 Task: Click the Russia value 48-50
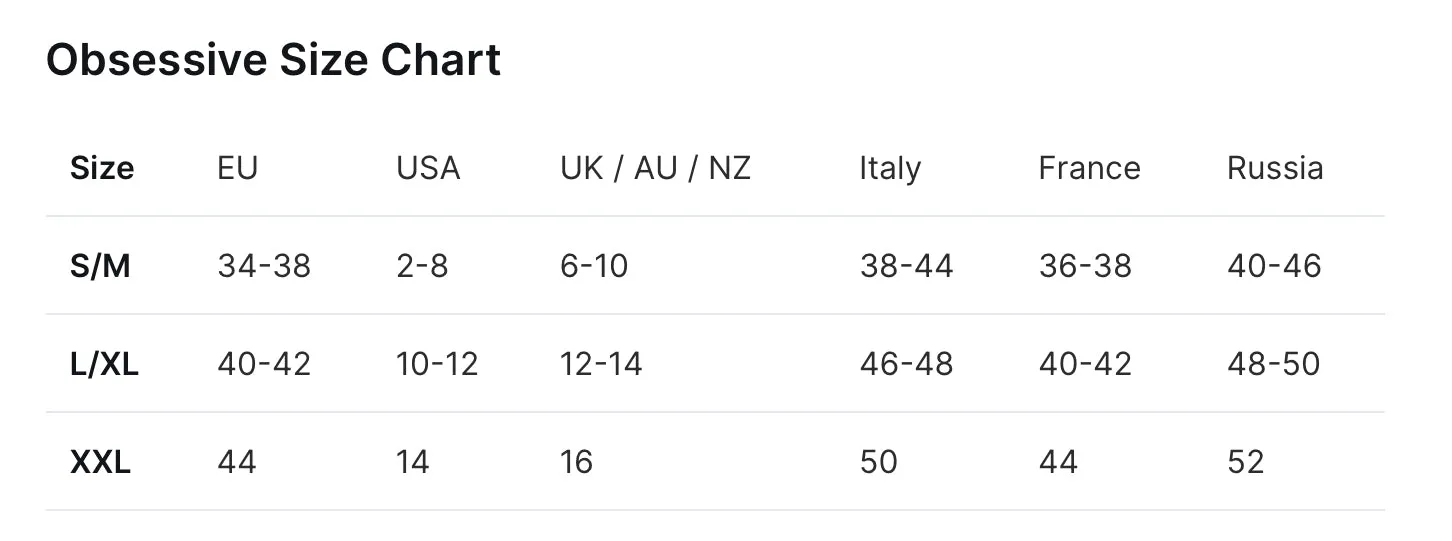click(1274, 364)
